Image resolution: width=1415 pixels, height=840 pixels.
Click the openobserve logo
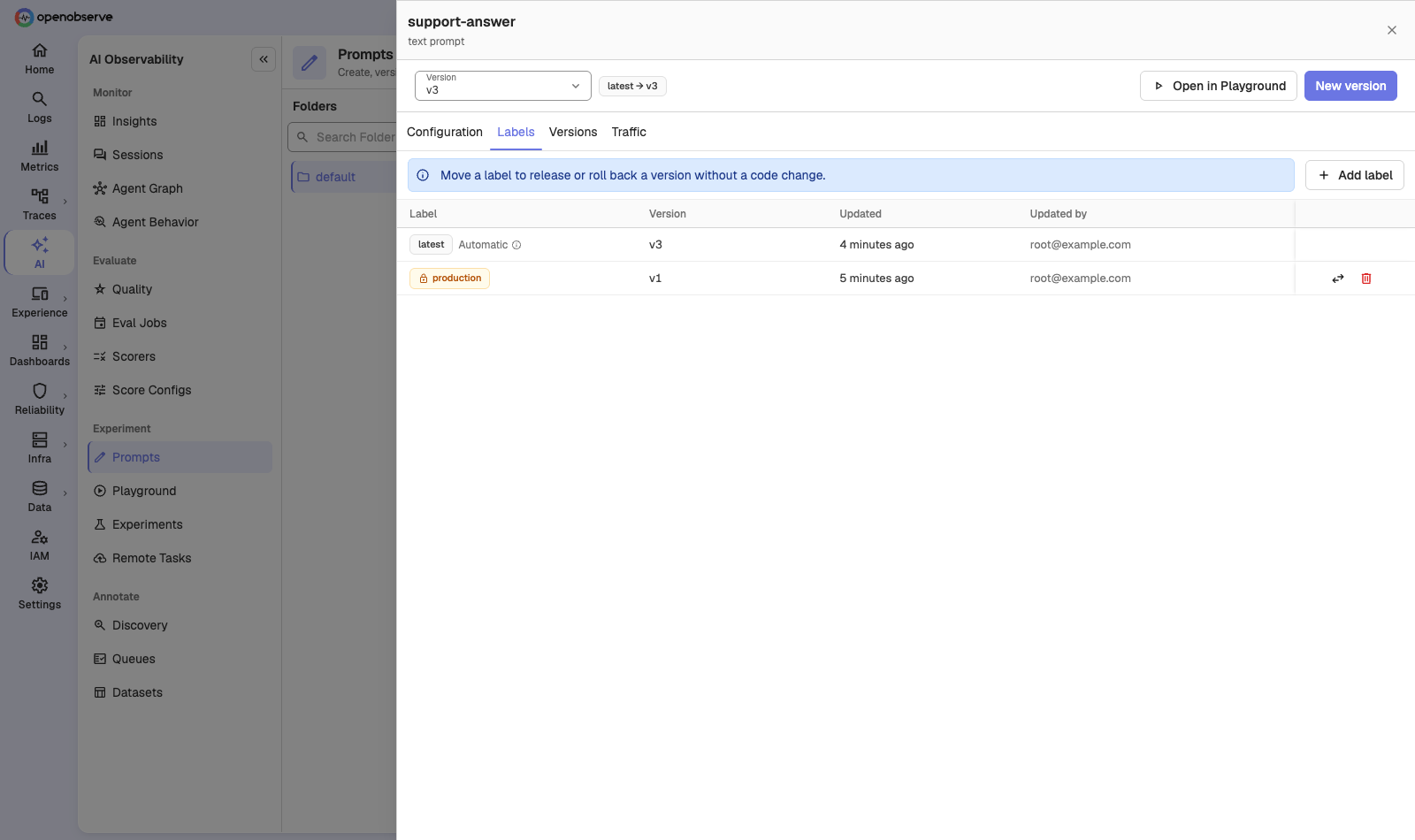[64, 17]
